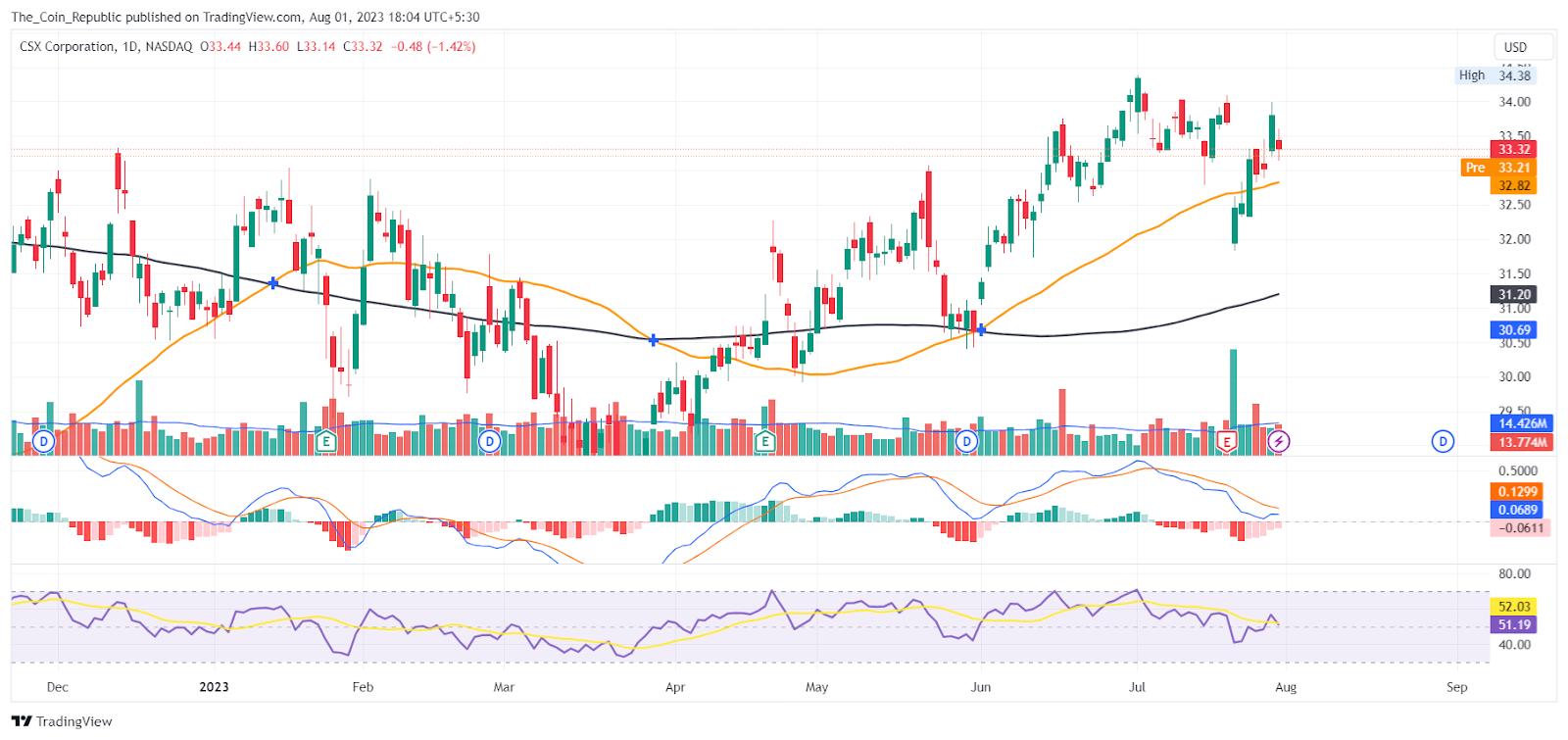Click the TradingView logo at bottom left
This screenshot has height=740, width=1568.
coord(62,721)
